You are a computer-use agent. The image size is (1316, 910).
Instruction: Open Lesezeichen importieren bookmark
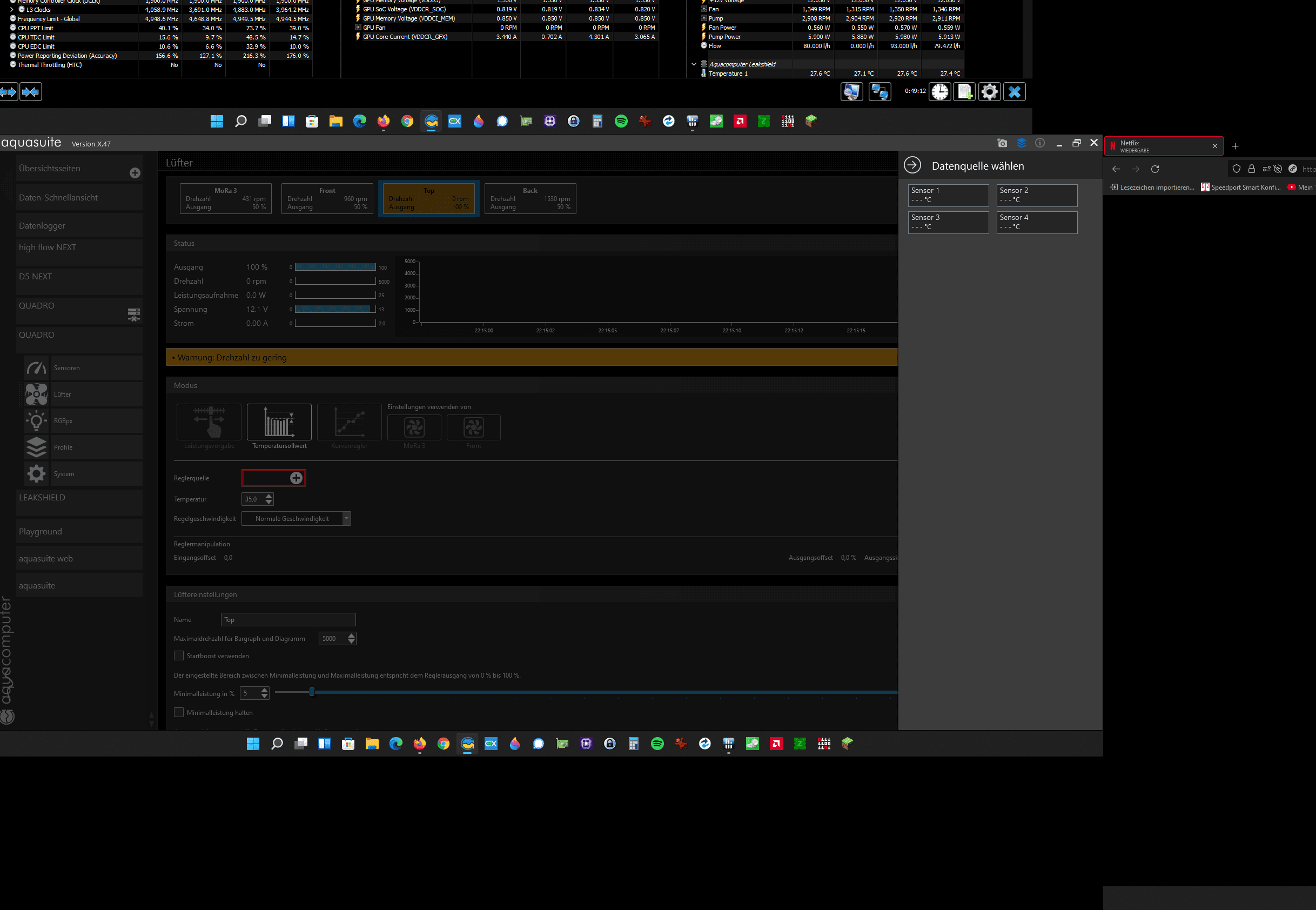(1152, 187)
